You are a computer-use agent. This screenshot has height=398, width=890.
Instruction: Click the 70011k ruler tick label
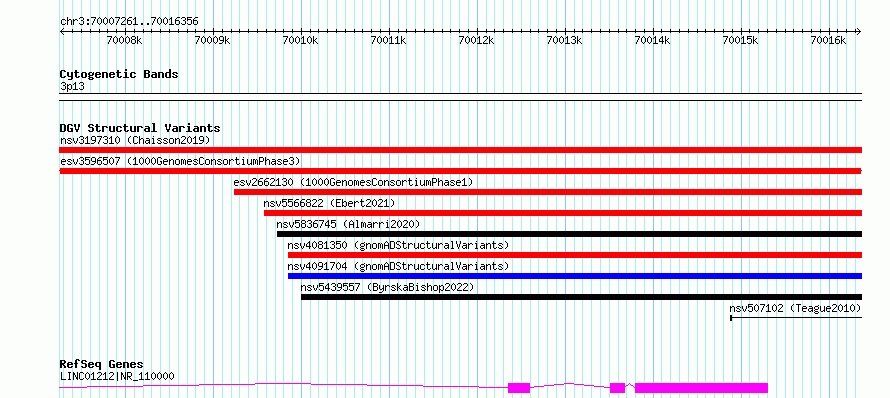[x=389, y=40]
